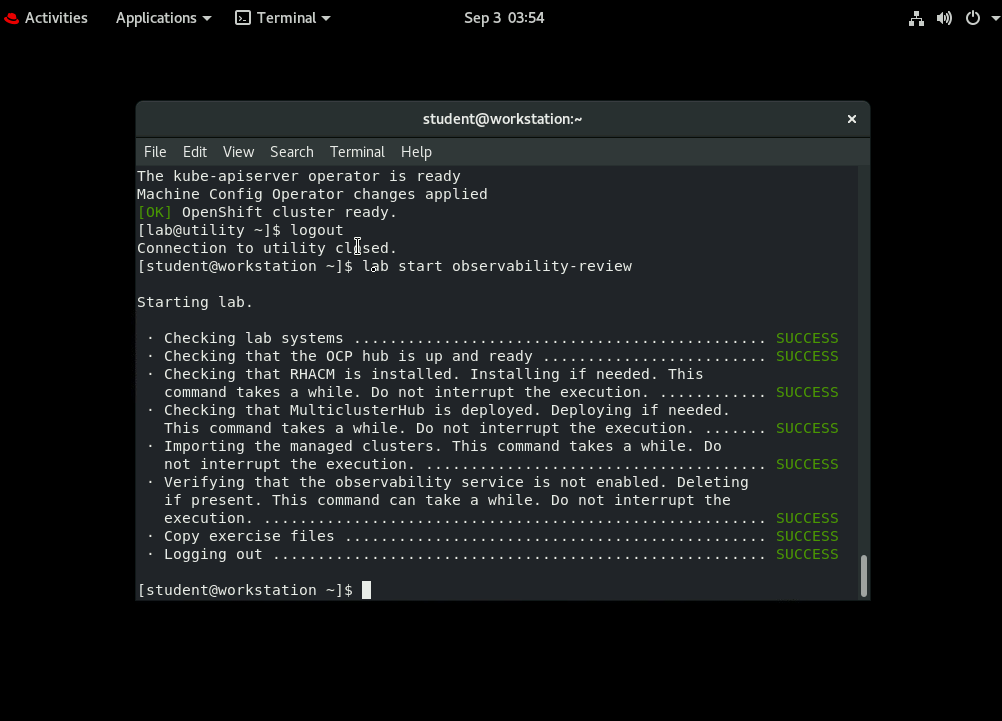Image resolution: width=1002 pixels, height=721 pixels.
Task: Click '[lab@utility ~]$ logout' line
Action: tap(240, 230)
